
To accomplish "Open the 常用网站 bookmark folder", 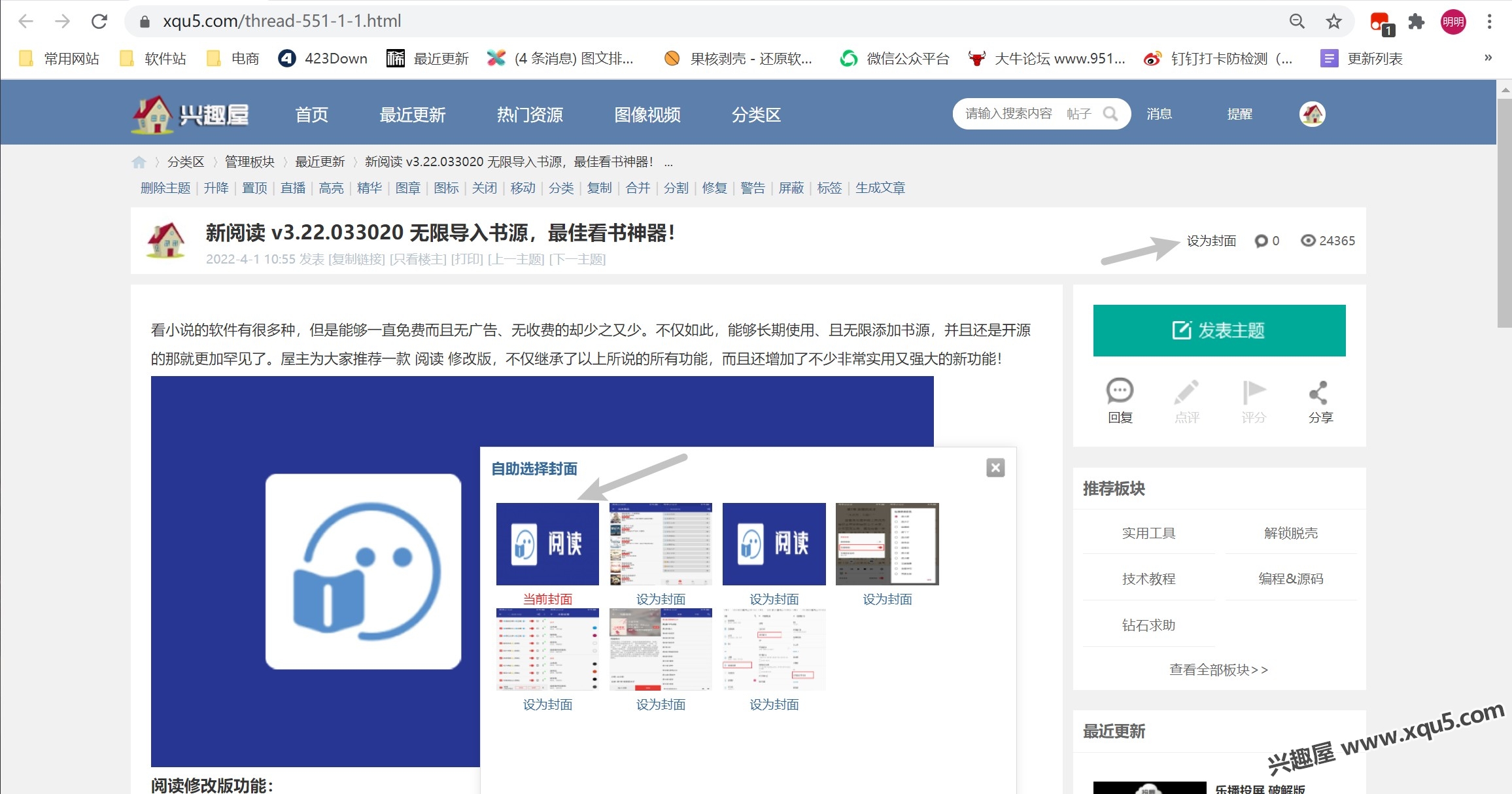I will (59, 59).
